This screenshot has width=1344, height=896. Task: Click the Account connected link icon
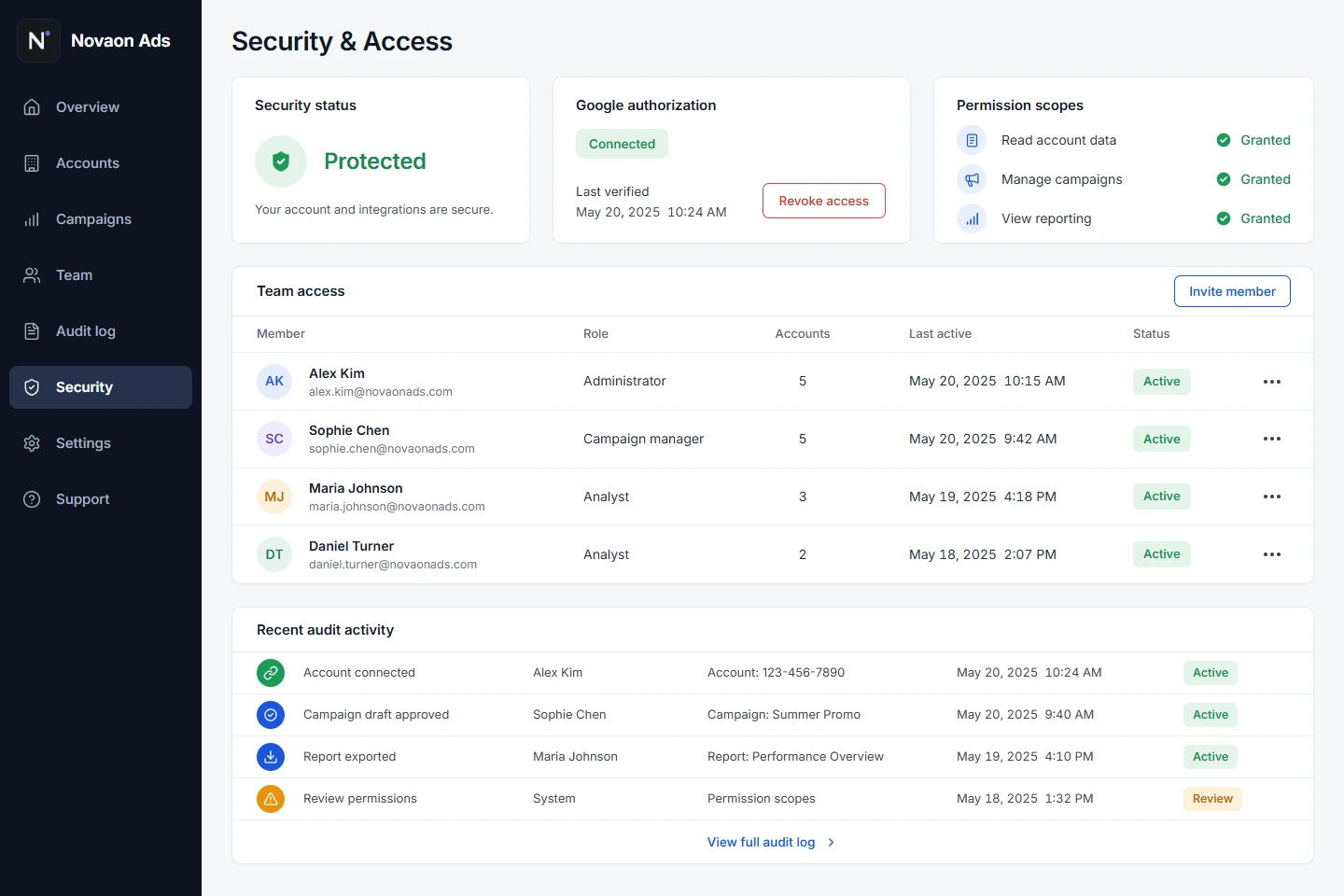tap(271, 673)
